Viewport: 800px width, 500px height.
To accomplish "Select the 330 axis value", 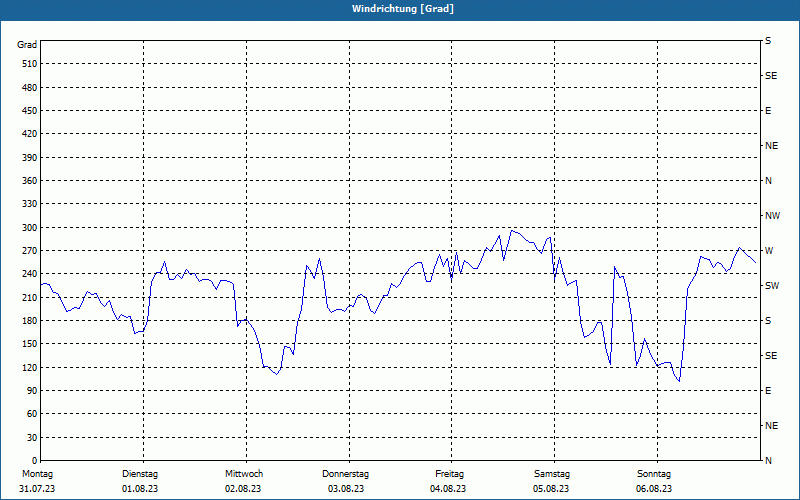I will point(30,204).
